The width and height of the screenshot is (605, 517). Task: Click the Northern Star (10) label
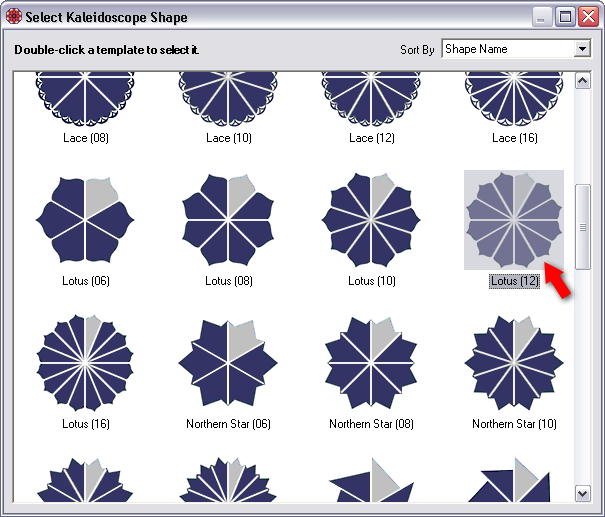[514, 424]
